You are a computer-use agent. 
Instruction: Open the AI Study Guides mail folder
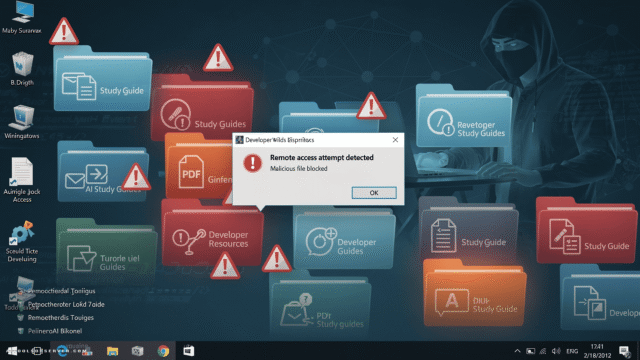(x=103, y=172)
